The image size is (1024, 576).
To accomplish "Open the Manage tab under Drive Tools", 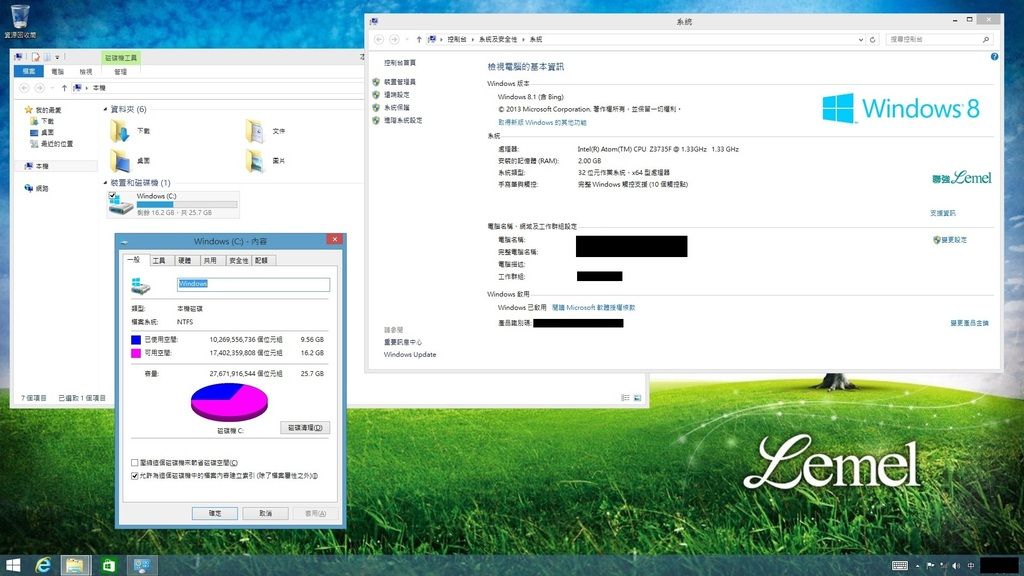I will [121, 71].
